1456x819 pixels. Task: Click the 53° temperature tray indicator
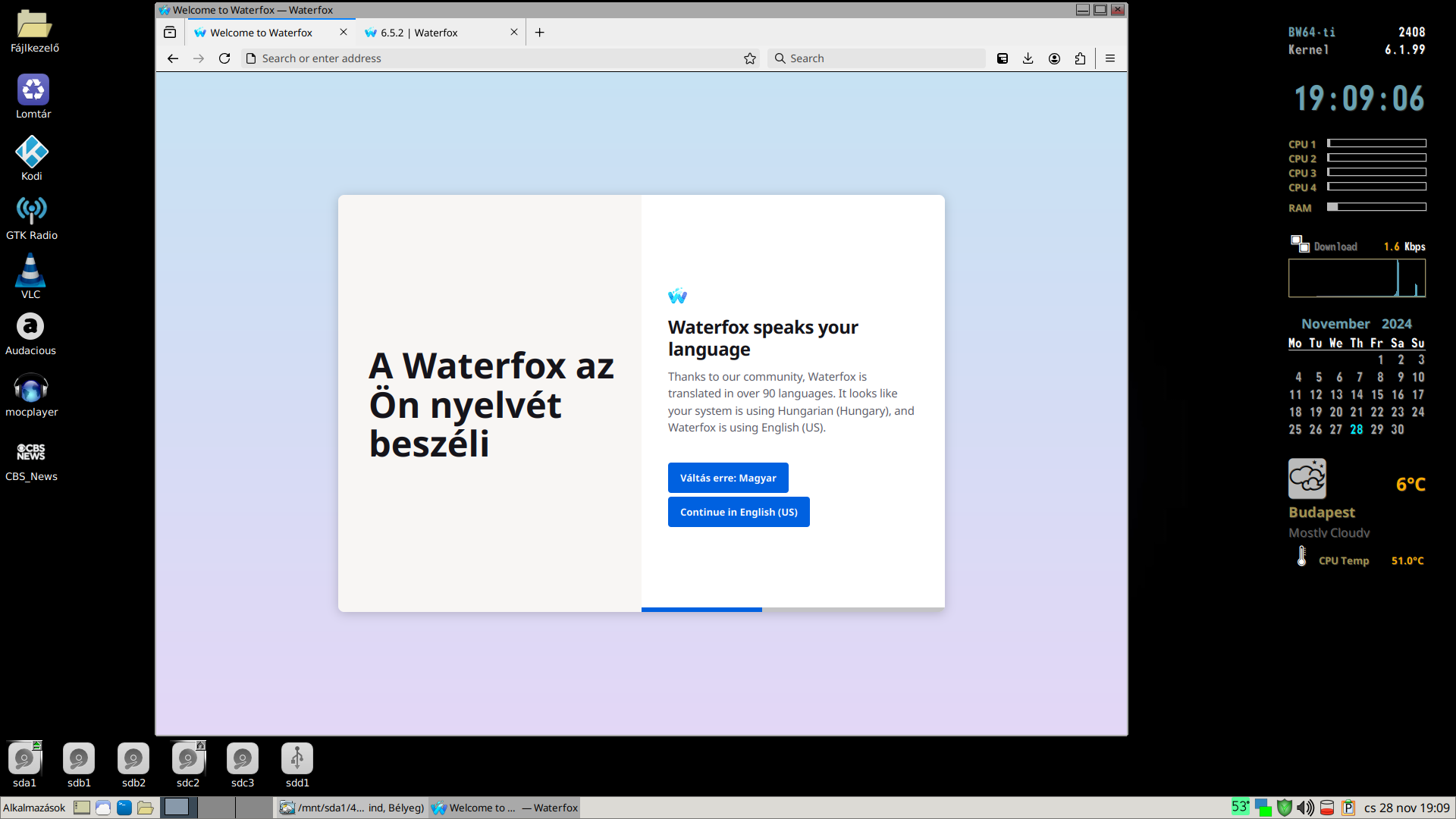1241,808
